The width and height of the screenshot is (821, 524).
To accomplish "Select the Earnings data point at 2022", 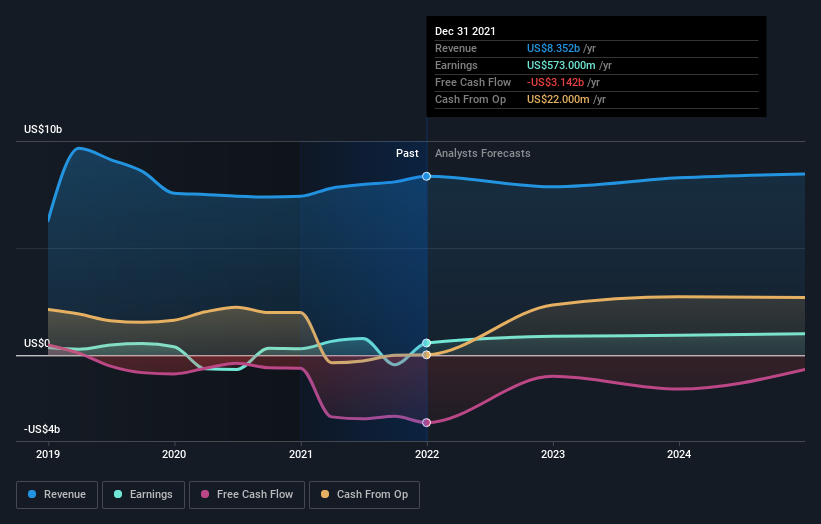I will (x=427, y=343).
